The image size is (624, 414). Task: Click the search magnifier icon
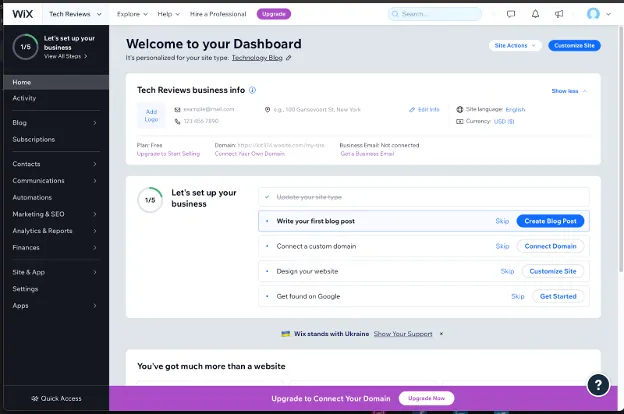[395, 14]
